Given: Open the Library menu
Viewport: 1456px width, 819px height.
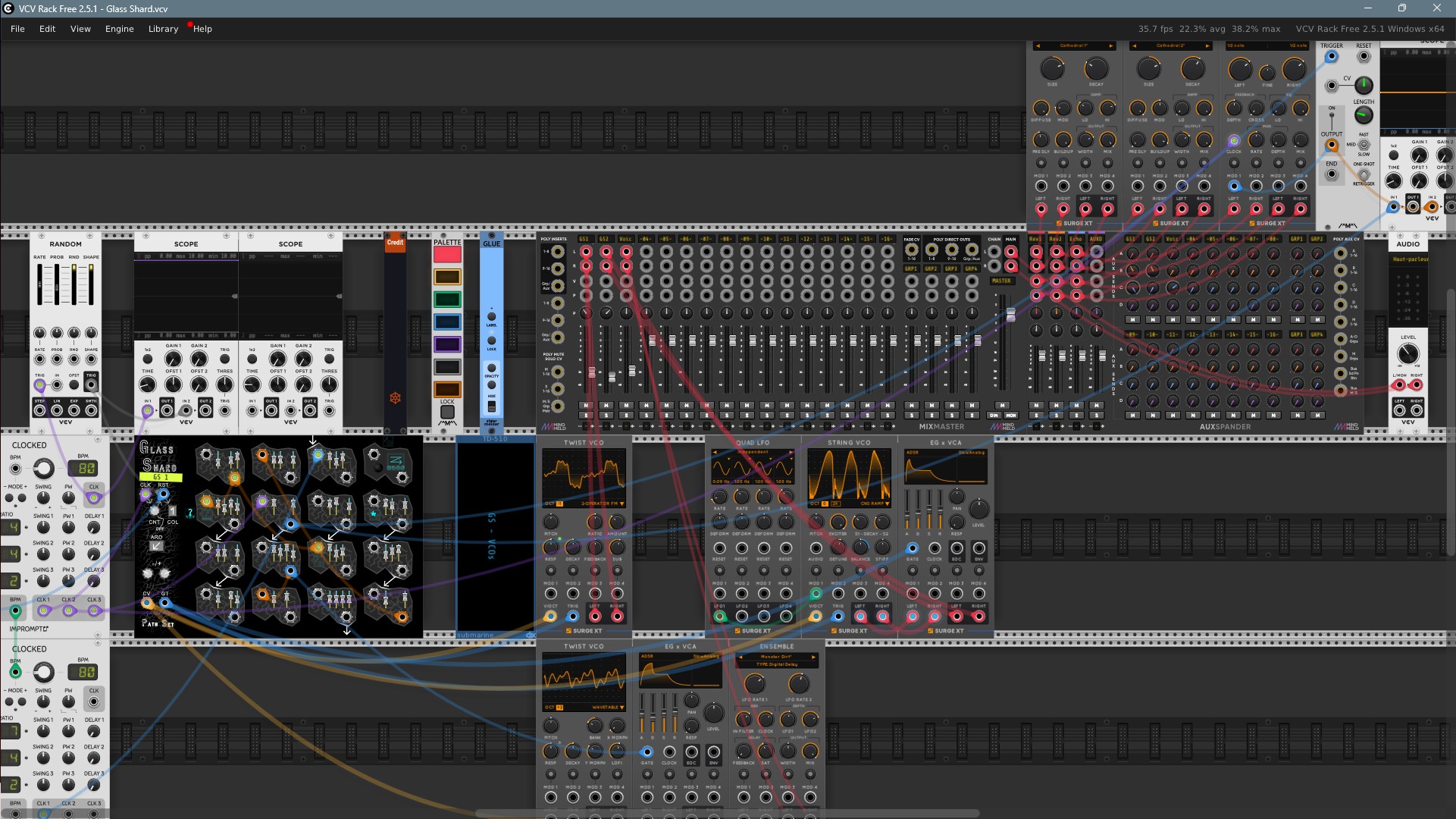Looking at the screenshot, I should click(163, 29).
